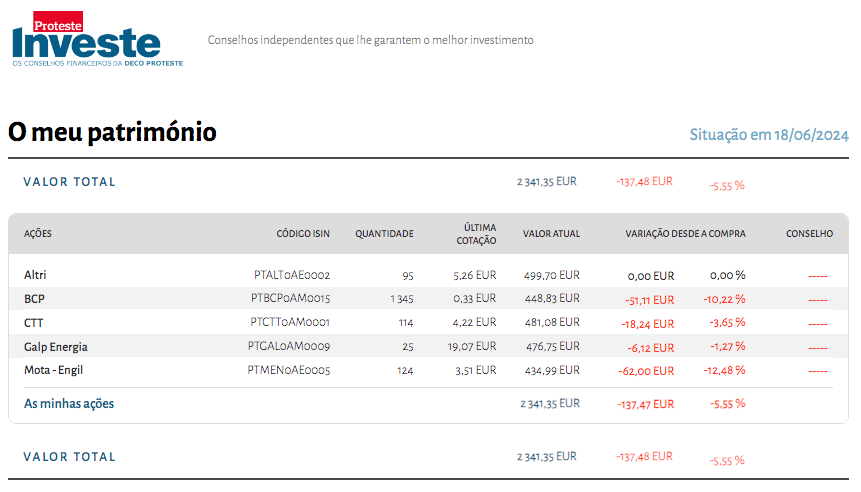Click Altri variation 0,00 EUR
861x492 pixels.
[651, 276]
